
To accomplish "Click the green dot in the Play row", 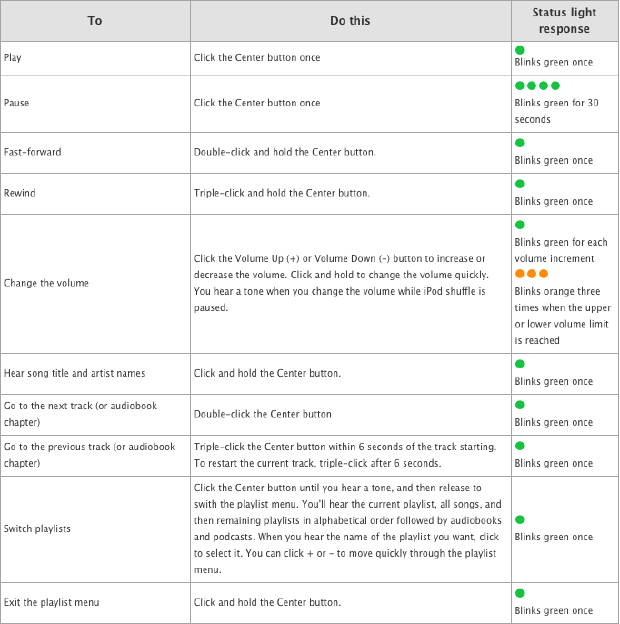I will pyautogui.click(x=519, y=50).
